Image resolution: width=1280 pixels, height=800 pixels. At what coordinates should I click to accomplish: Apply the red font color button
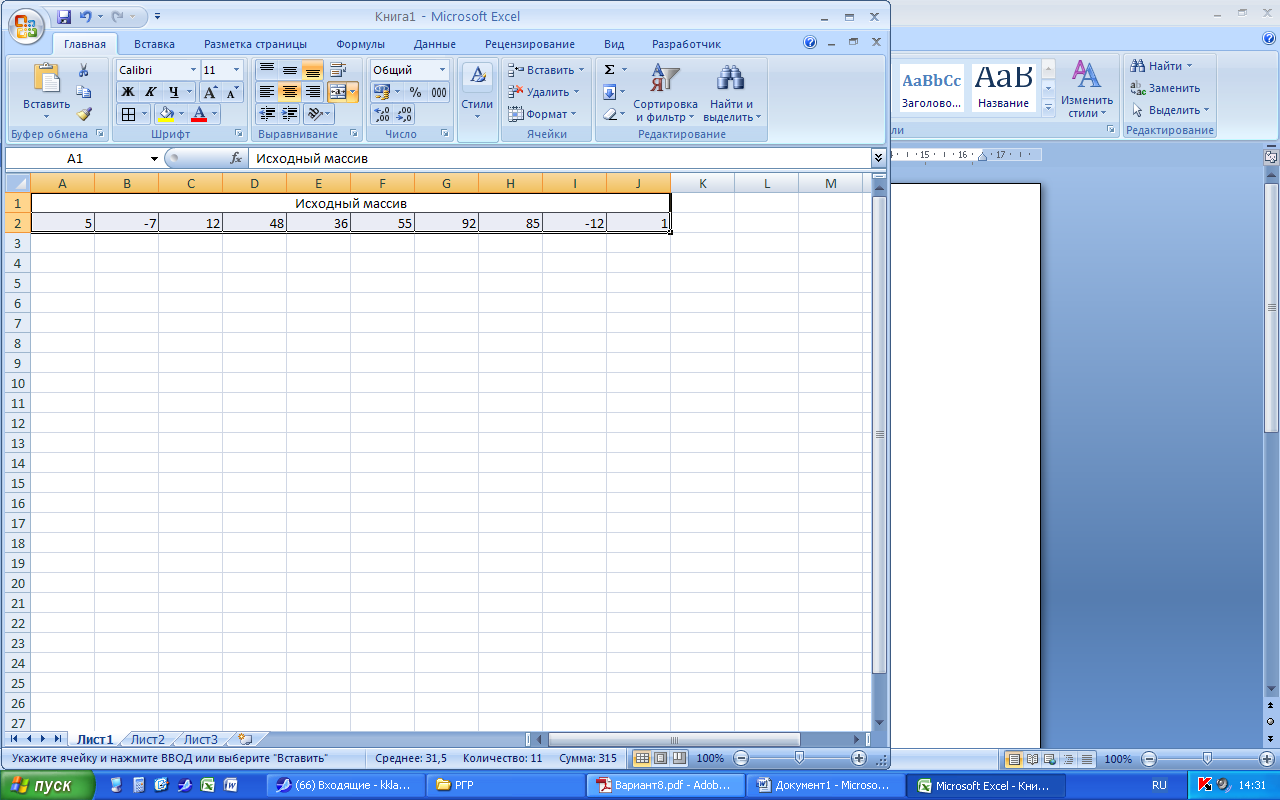coord(200,114)
